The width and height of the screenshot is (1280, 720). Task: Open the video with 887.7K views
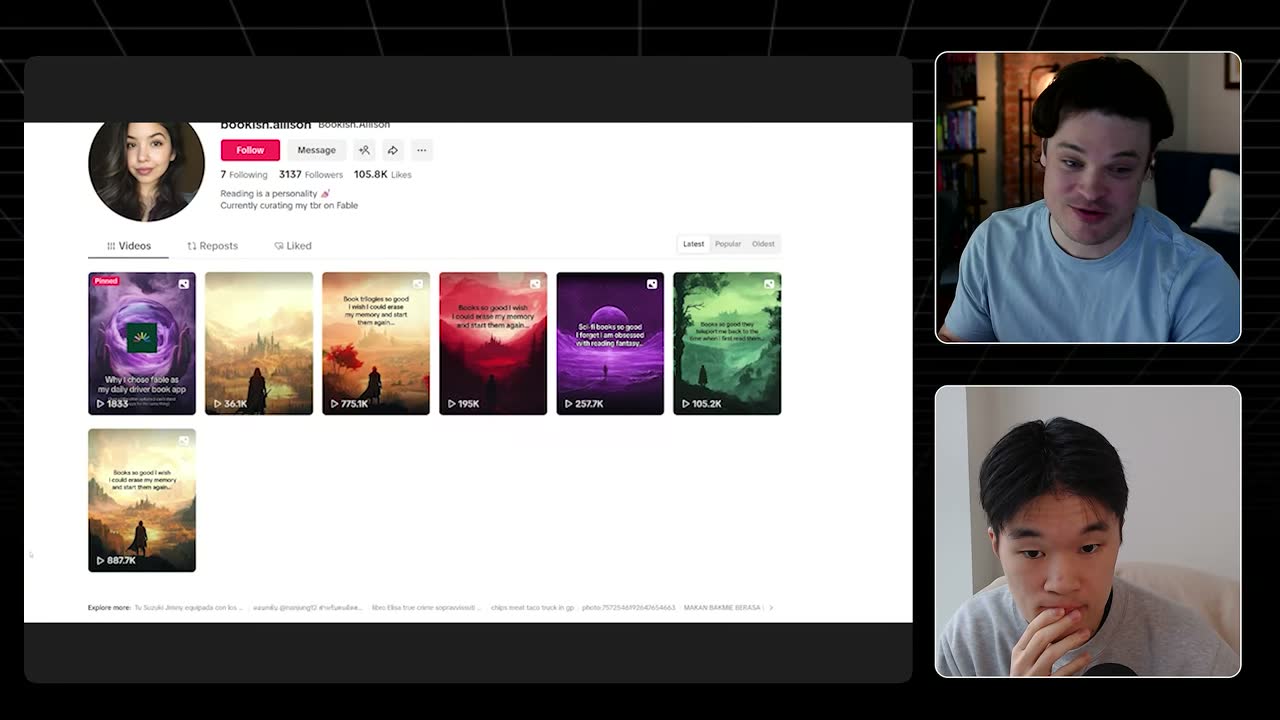[142, 500]
